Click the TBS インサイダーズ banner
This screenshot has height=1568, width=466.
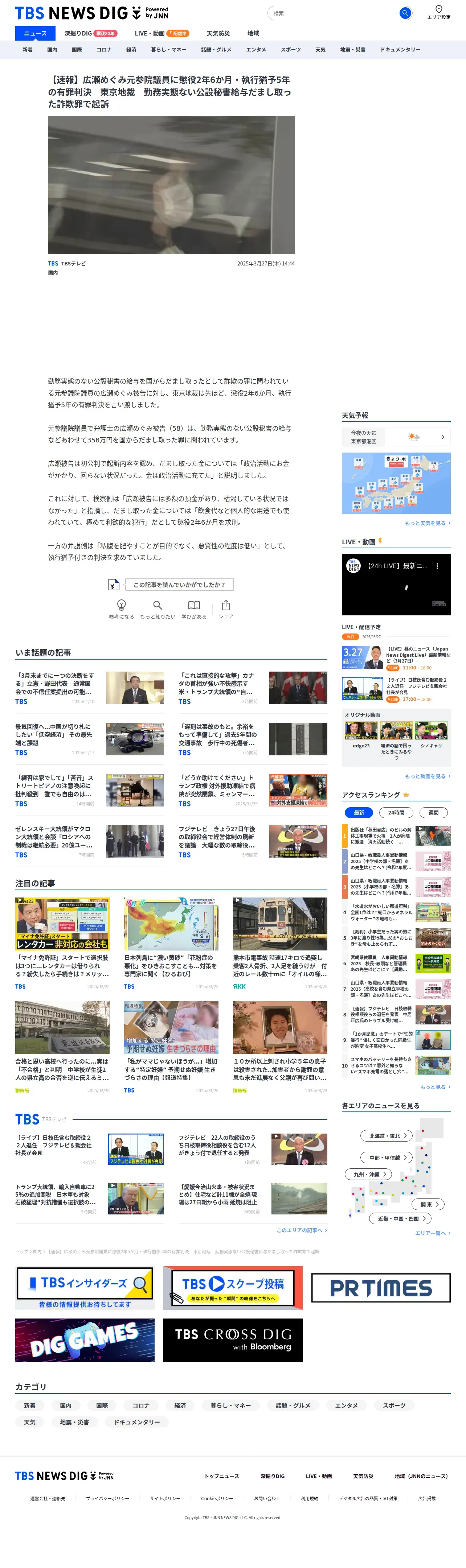pos(85,1288)
